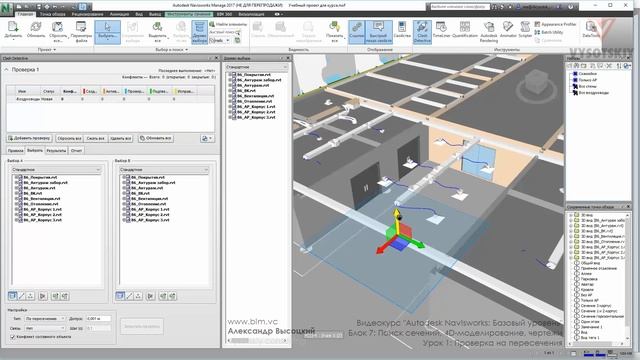Toggle the Дерево выбора (Selection Tree) ribbon button

(200, 32)
